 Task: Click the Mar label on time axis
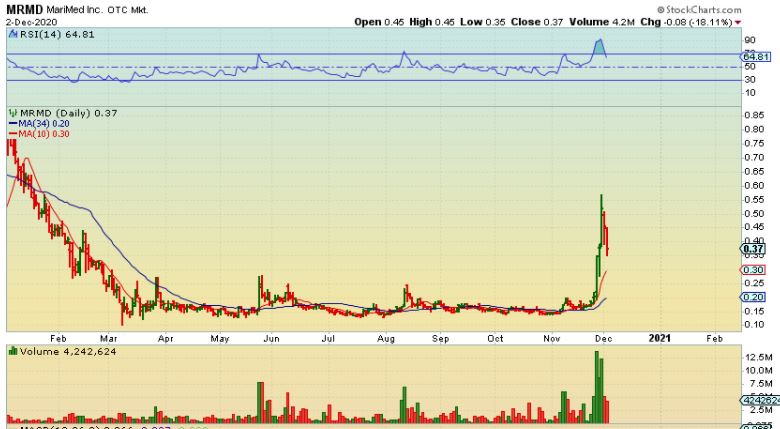[x=109, y=338]
